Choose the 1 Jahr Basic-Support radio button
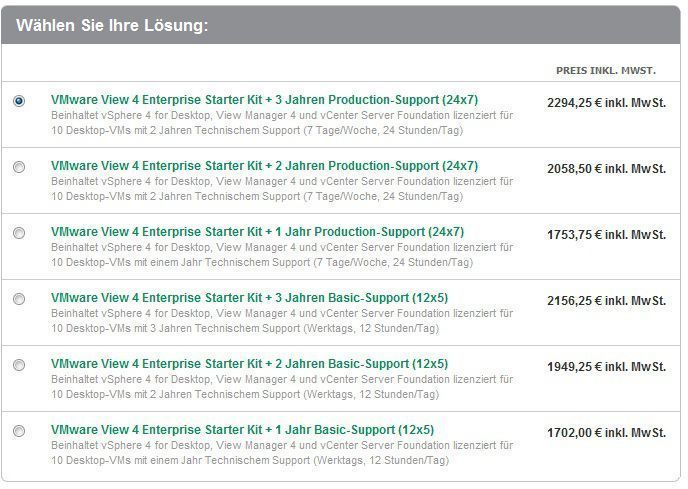688x489 pixels. (19, 431)
